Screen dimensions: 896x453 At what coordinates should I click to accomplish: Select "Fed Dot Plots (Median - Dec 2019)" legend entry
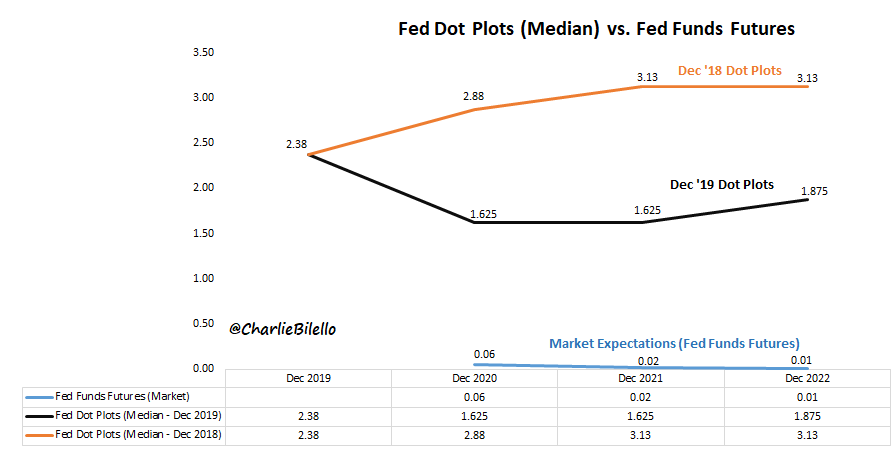coord(138,414)
